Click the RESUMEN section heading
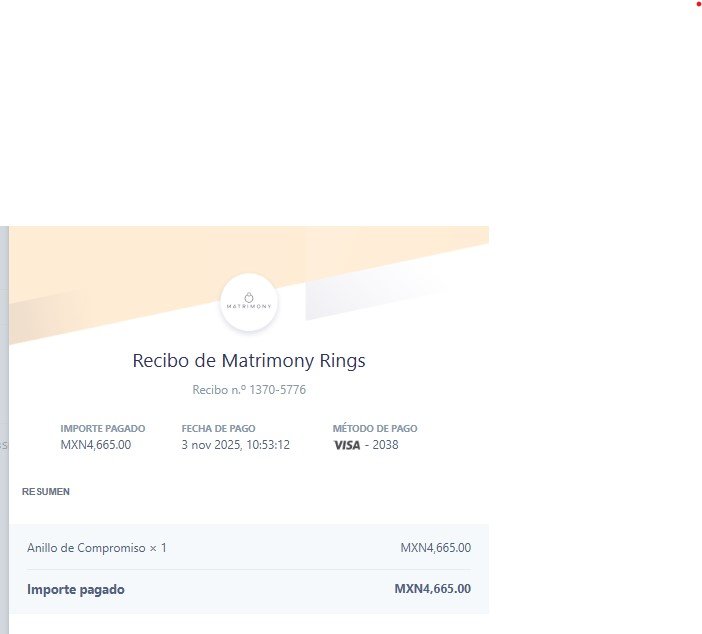Image resolution: width=702 pixels, height=634 pixels. [46, 492]
